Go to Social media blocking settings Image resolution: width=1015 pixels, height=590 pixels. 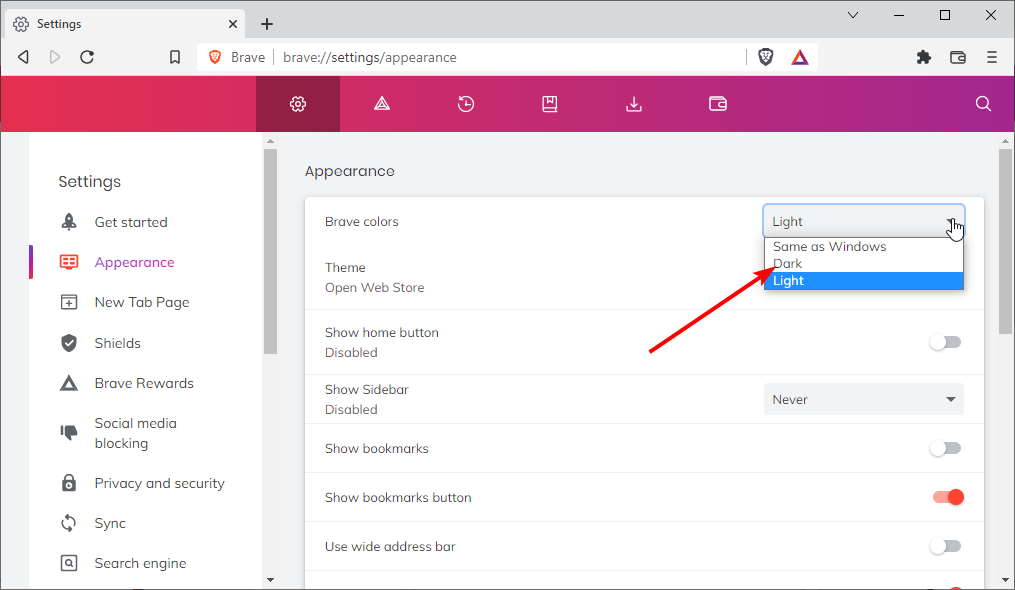pos(135,433)
